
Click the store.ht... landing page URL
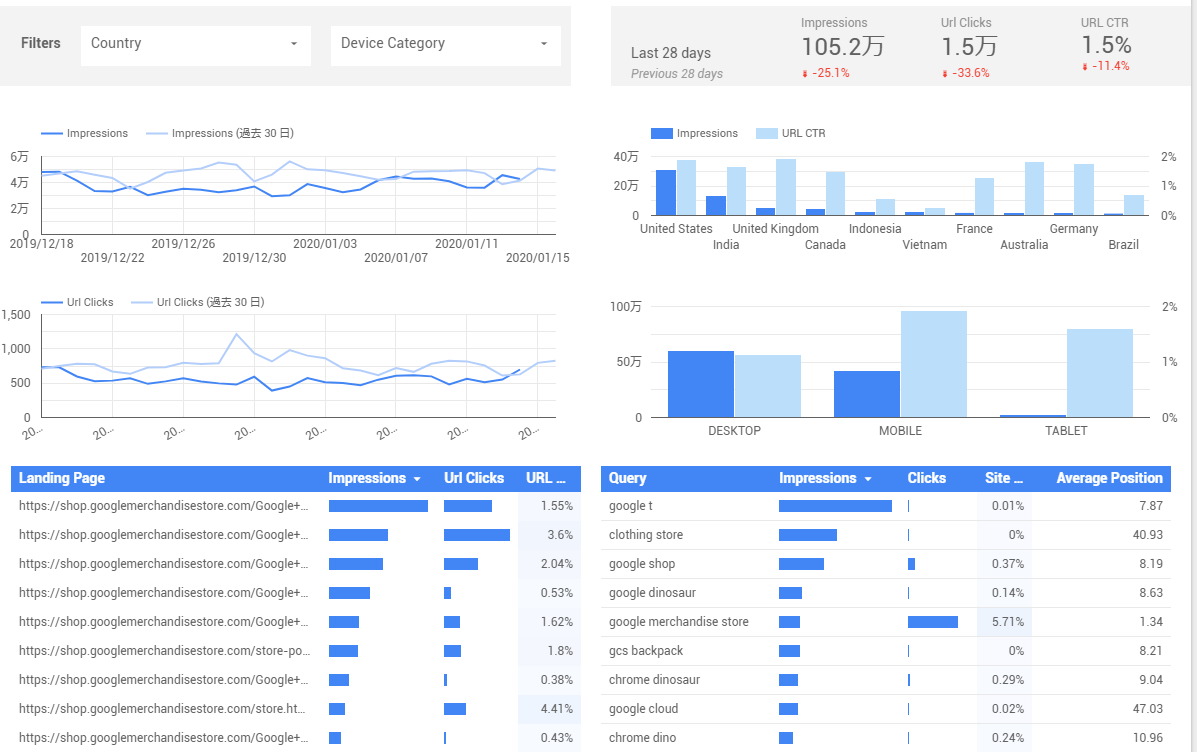tap(162, 709)
